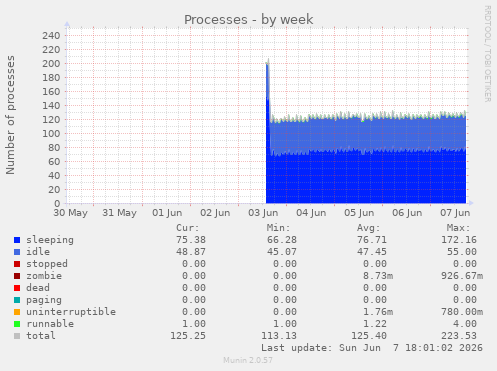Click the runnable average value 1.22
Viewport: 497px width, 371px height.
[375, 324]
